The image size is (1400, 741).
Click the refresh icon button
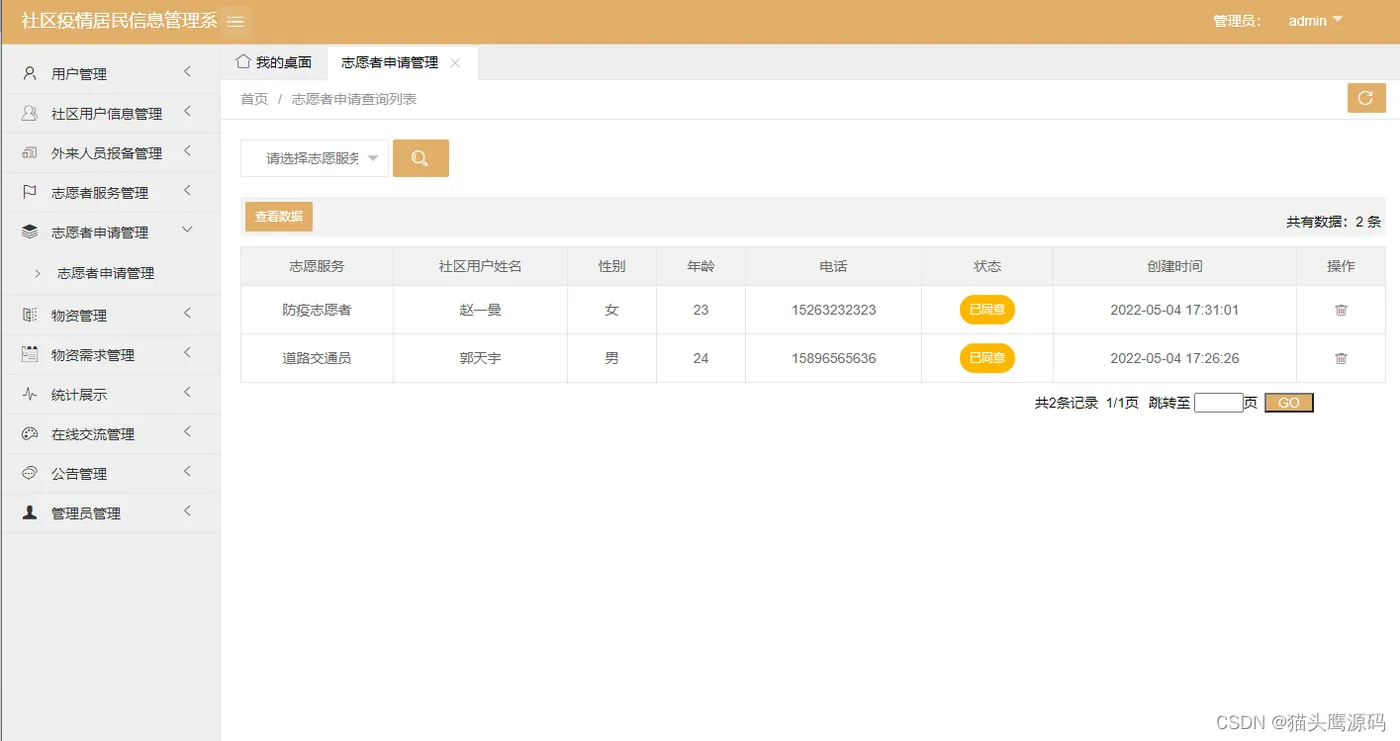[x=1366, y=98]
